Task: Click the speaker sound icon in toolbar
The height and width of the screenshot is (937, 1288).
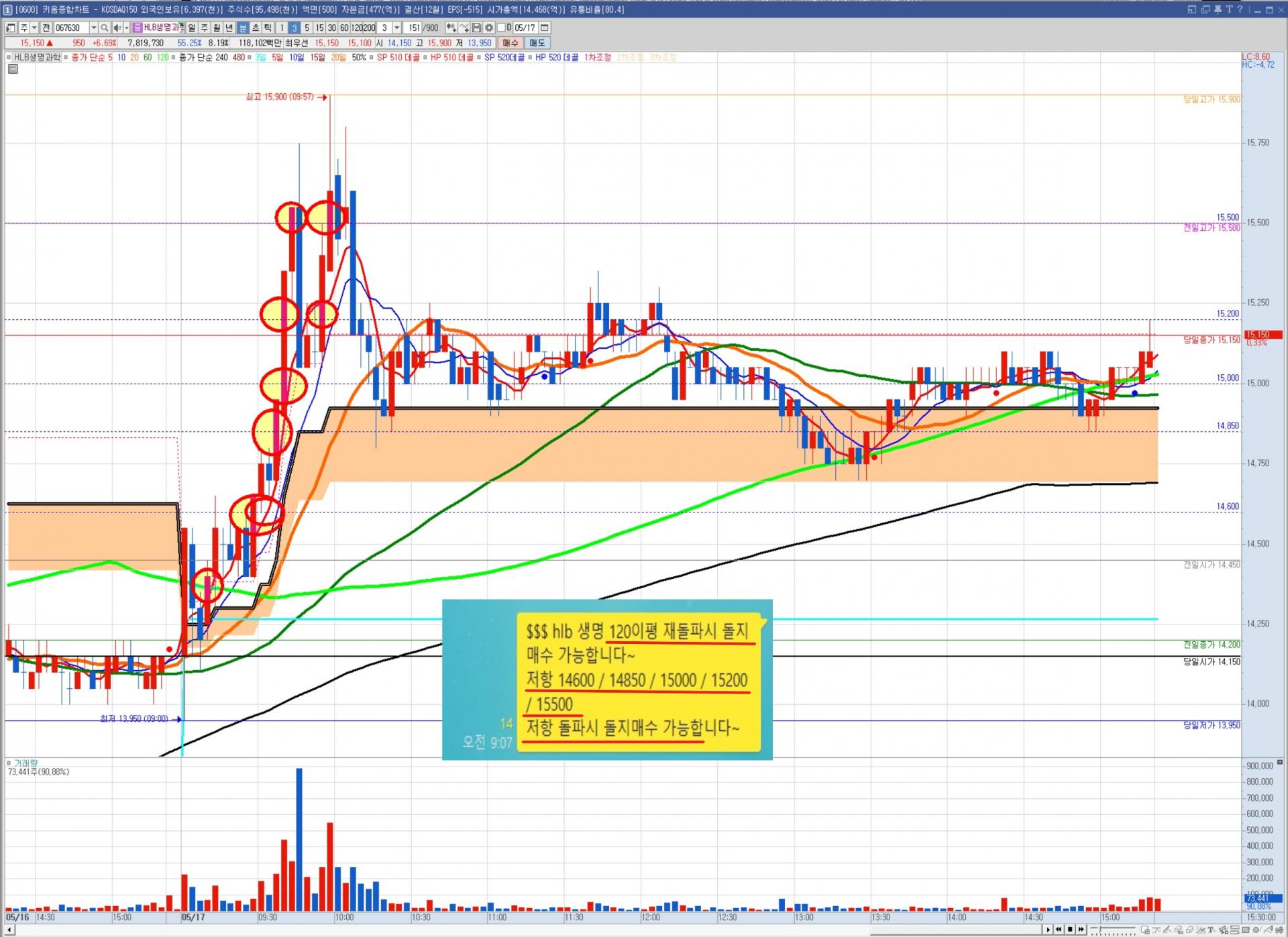Action: 117,27
